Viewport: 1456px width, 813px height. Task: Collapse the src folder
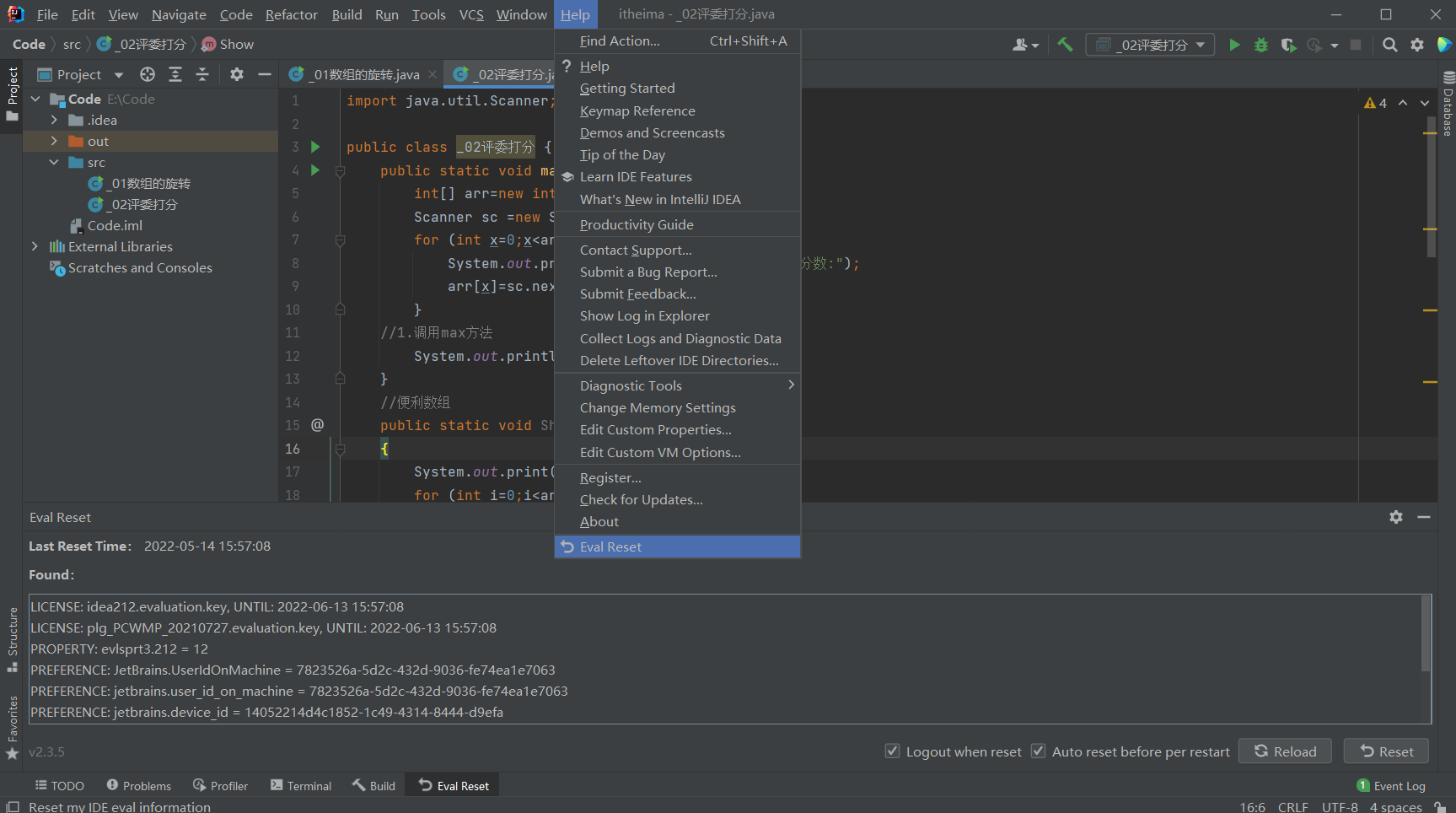(54, 162)
